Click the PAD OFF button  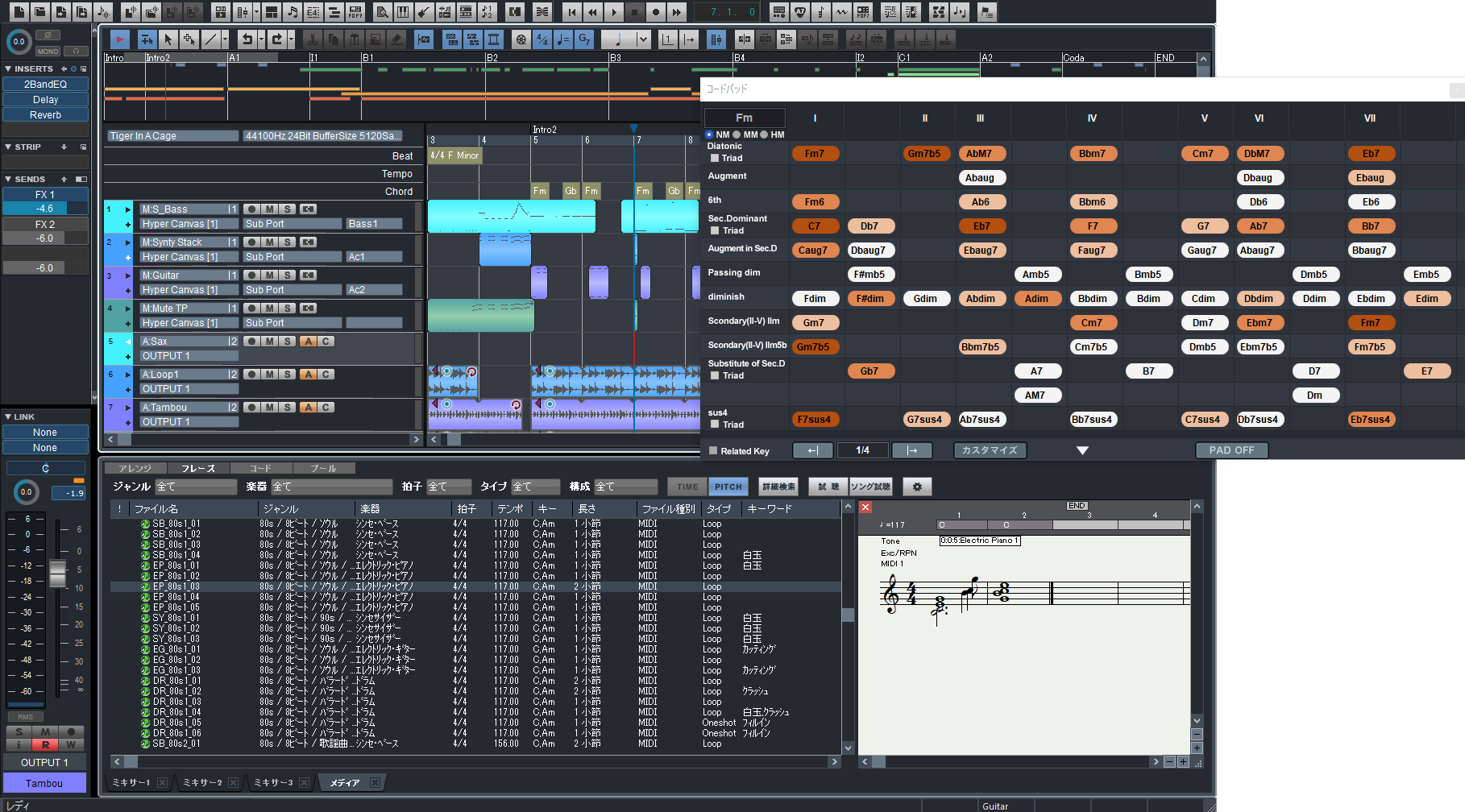coord(1231,450)
